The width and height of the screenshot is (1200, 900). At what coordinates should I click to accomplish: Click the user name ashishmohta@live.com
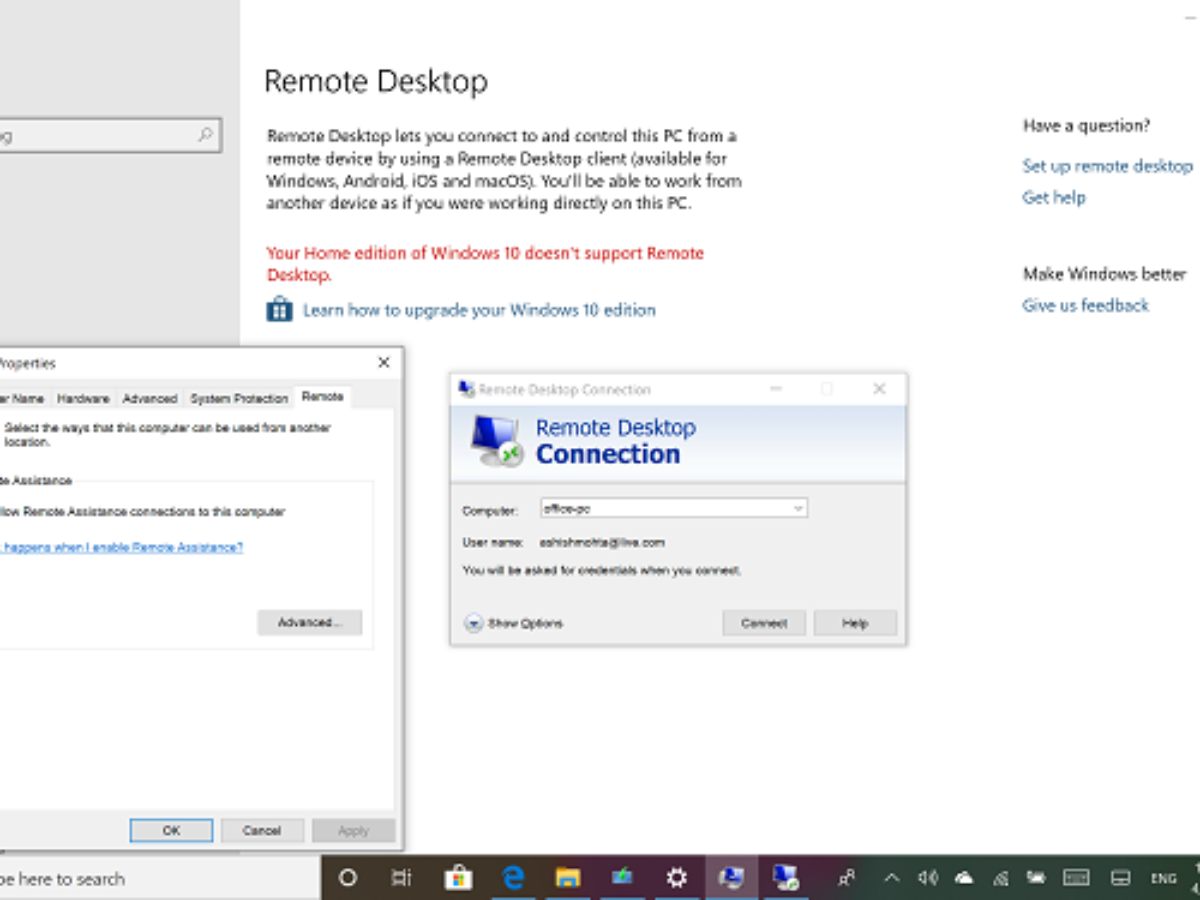[x=602, y=542]
